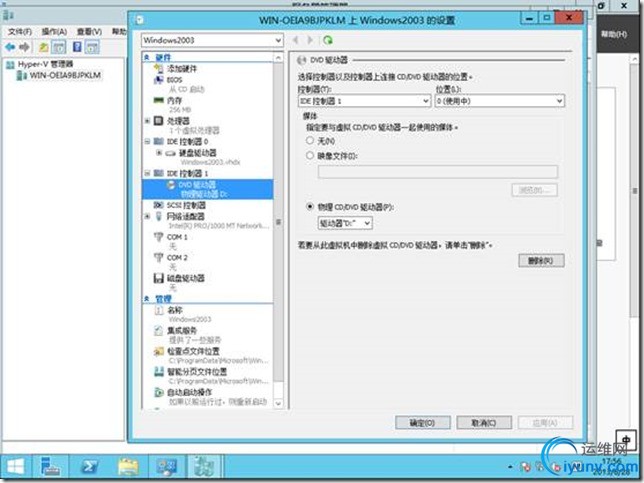The height and width of the screenshot is (483, 644).
Task: Click the hardware tree scrollbar thumb
Action: click(x=278, y=222)
